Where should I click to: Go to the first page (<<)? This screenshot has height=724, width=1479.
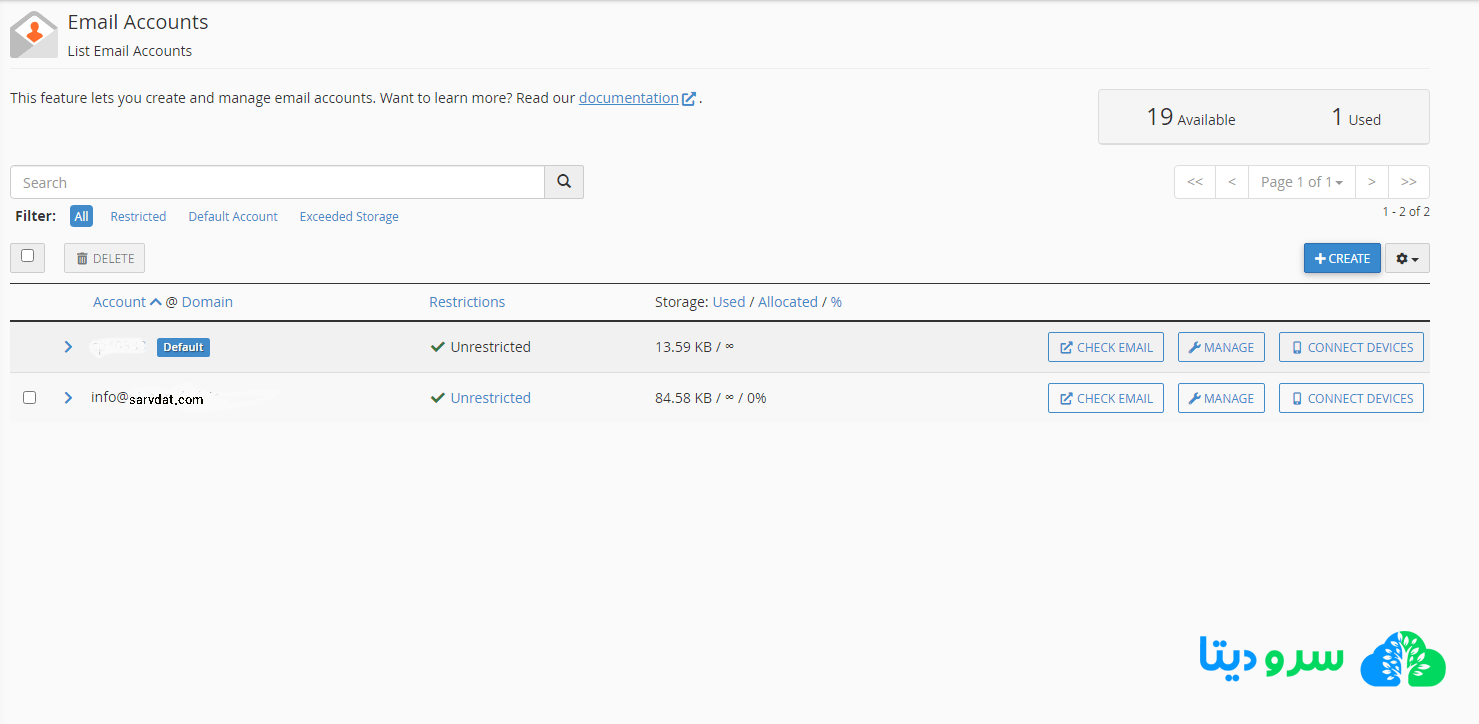[1194, 182]
